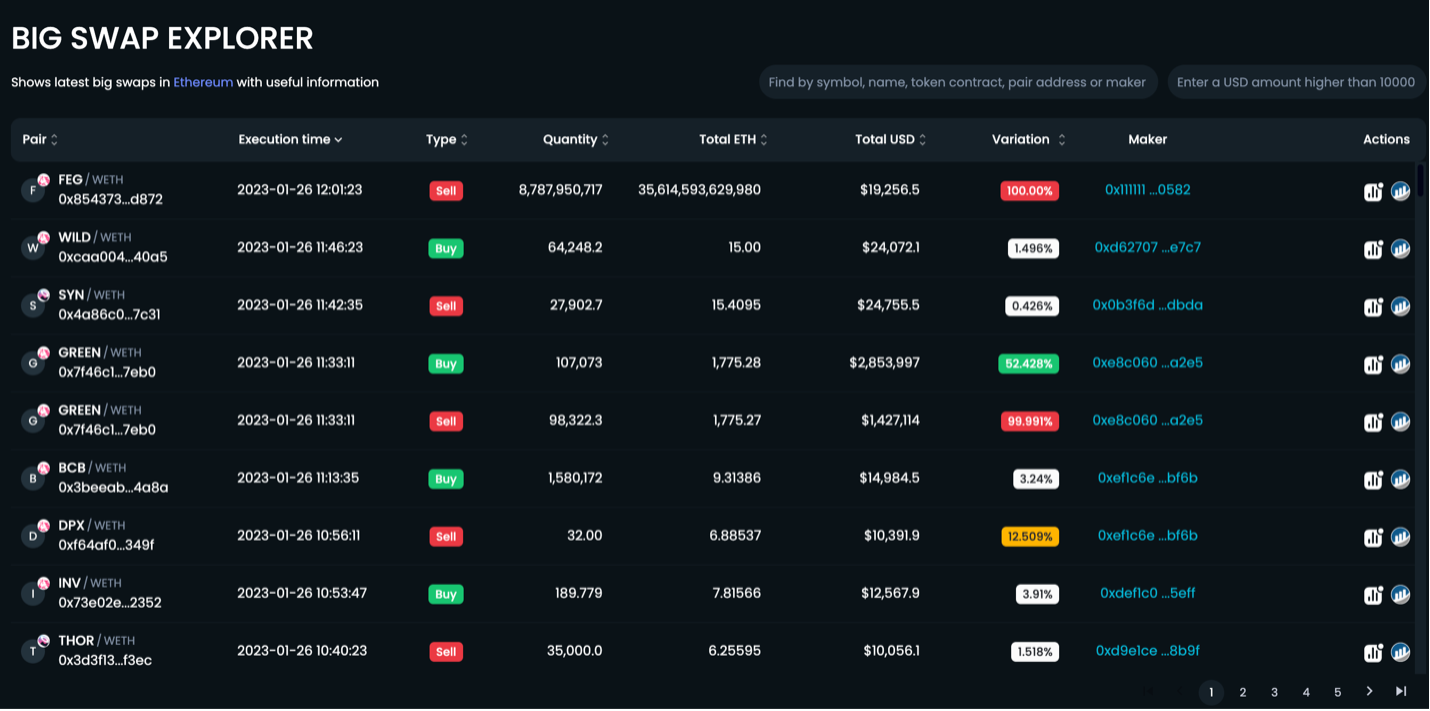Open white chart icon in BCB row
1430x711 pixels.
1373,479
